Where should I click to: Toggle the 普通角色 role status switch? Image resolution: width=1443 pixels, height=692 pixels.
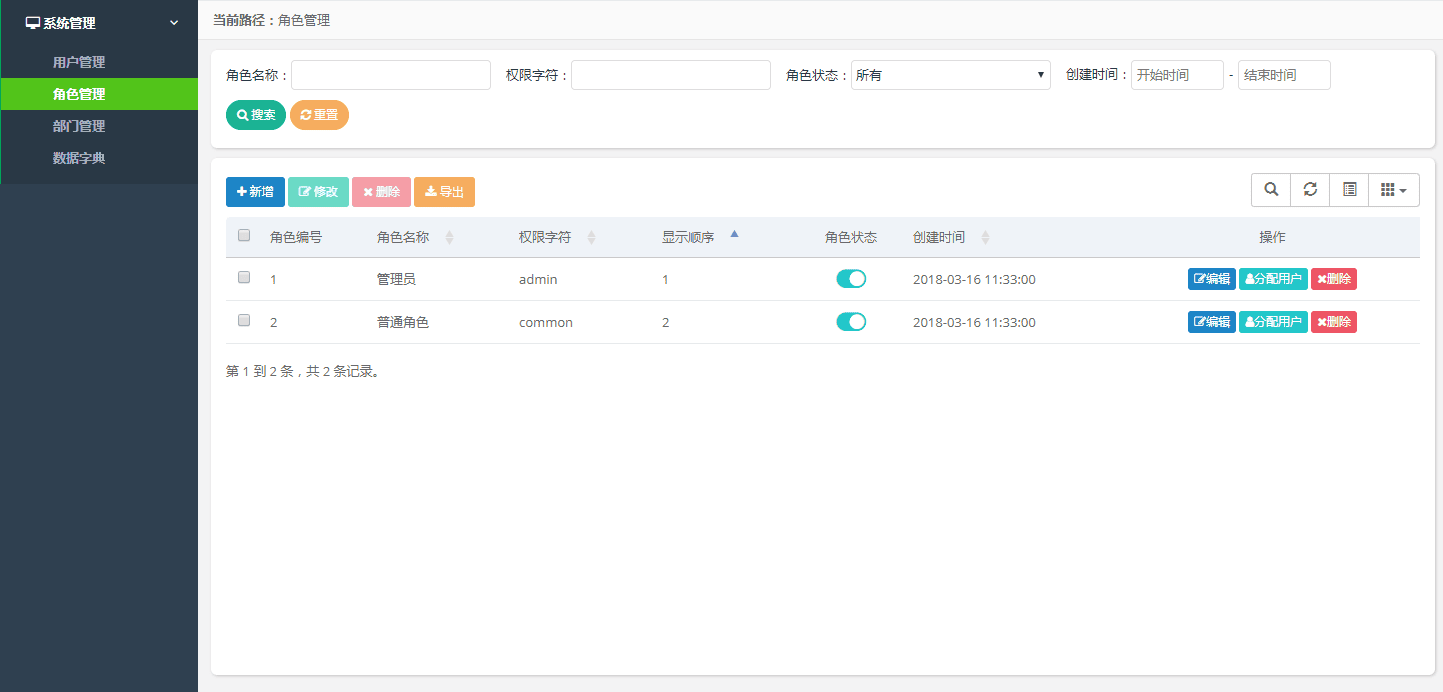pyautogui.click(x=851, y=322)
